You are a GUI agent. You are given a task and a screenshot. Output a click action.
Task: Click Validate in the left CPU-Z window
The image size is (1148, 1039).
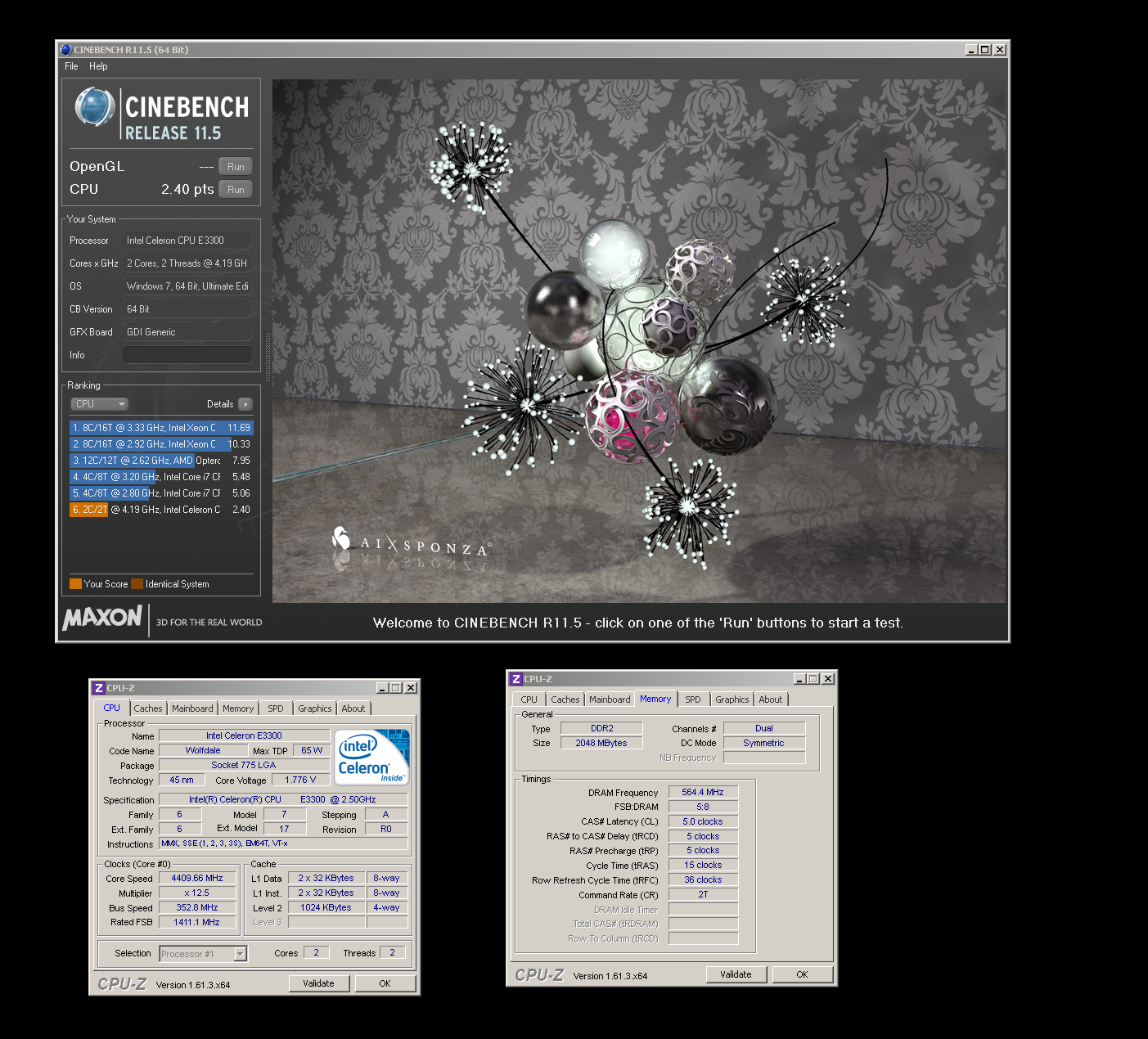click(x=319, y=983)
